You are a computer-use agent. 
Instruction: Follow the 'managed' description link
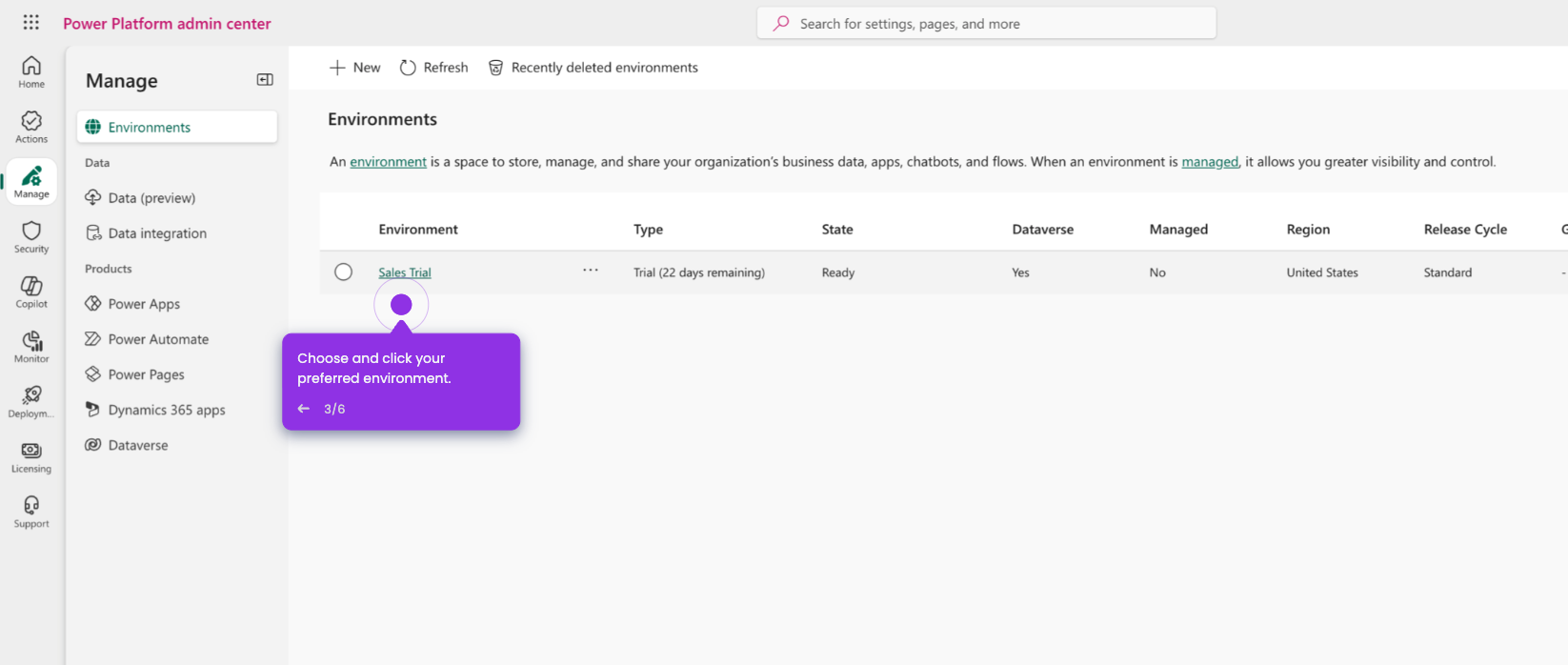pos(1210,162)
